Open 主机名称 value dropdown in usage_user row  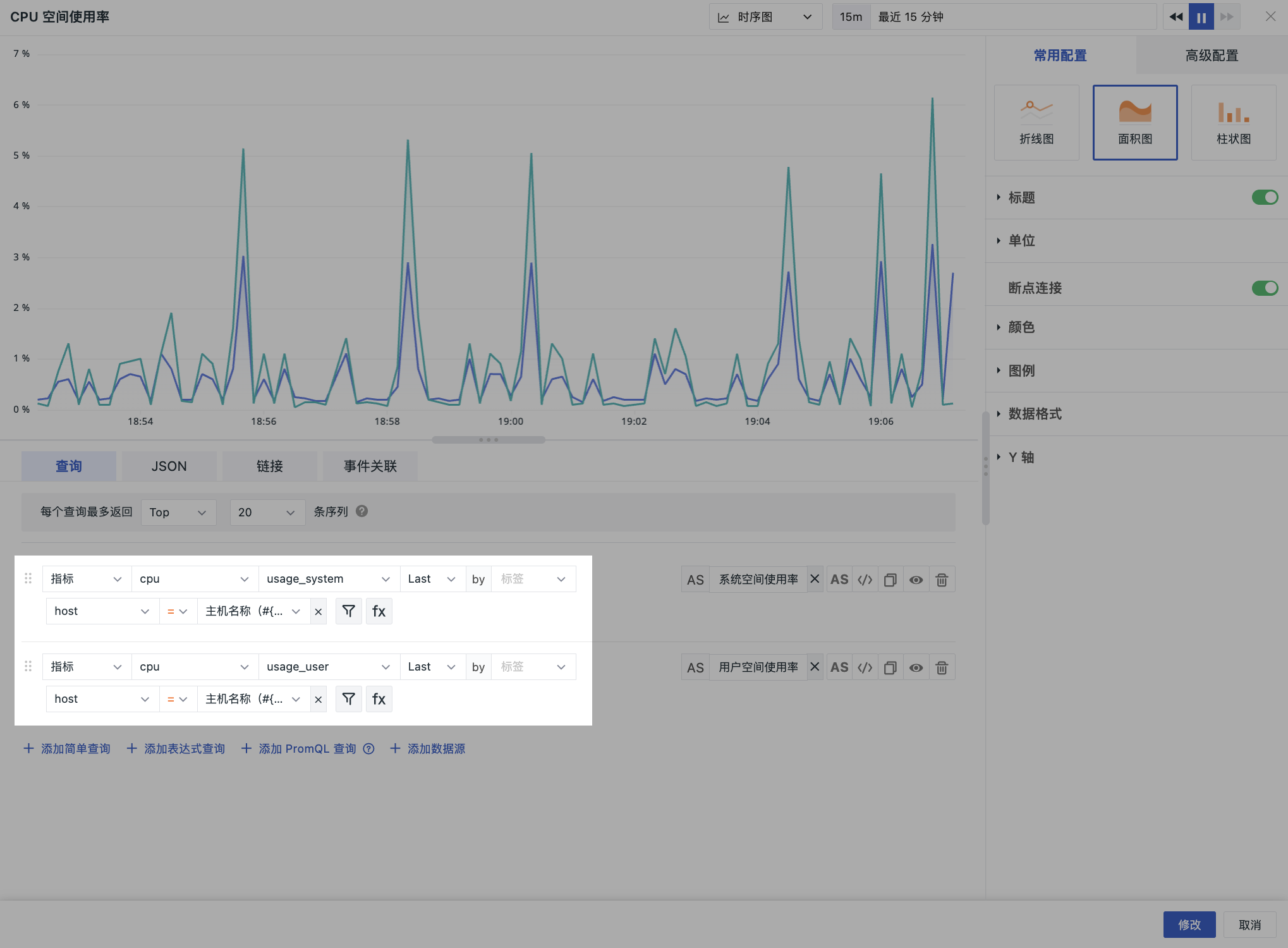point(253,699)
